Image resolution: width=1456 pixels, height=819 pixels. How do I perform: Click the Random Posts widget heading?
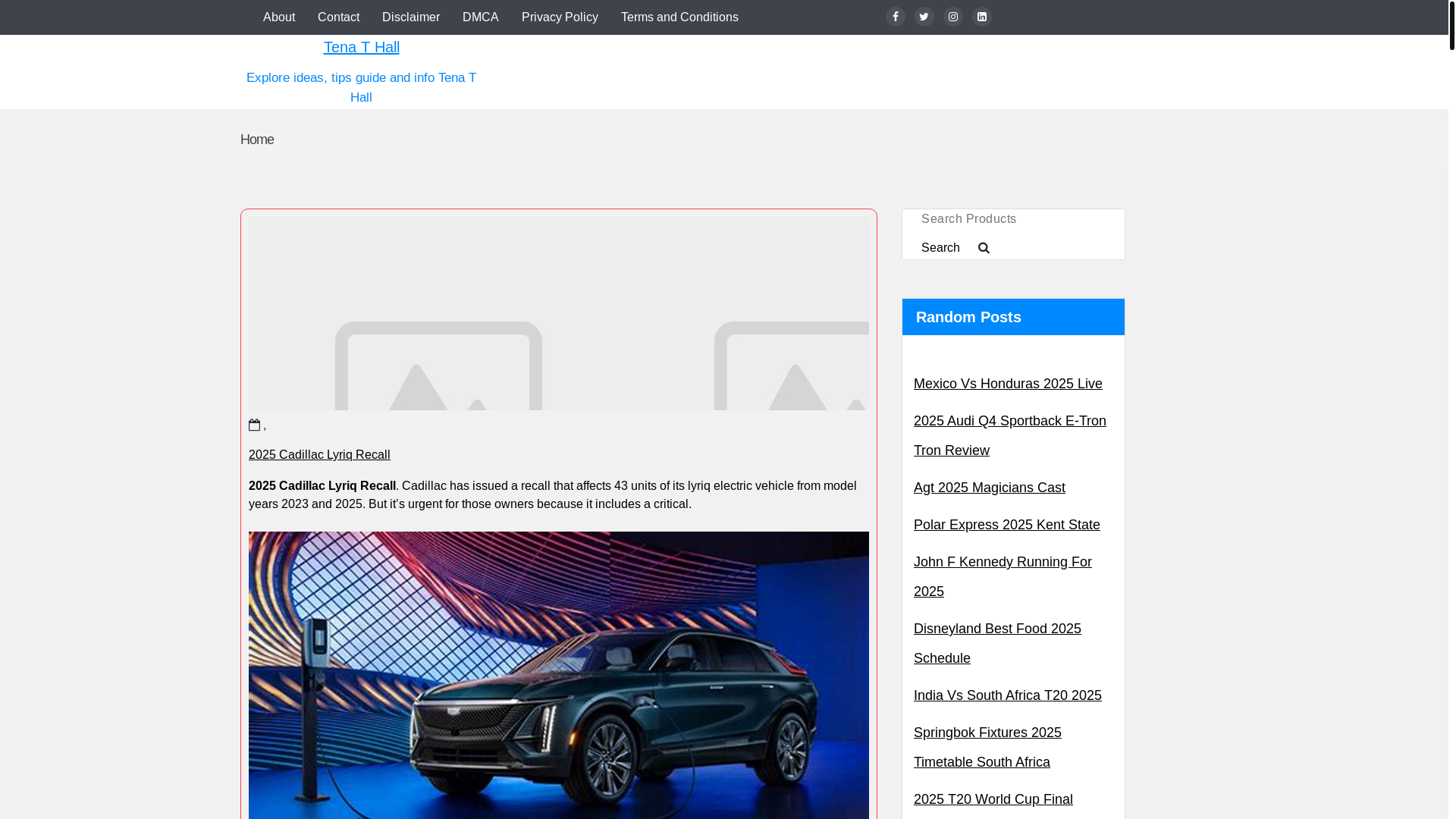tap(968, 317)
